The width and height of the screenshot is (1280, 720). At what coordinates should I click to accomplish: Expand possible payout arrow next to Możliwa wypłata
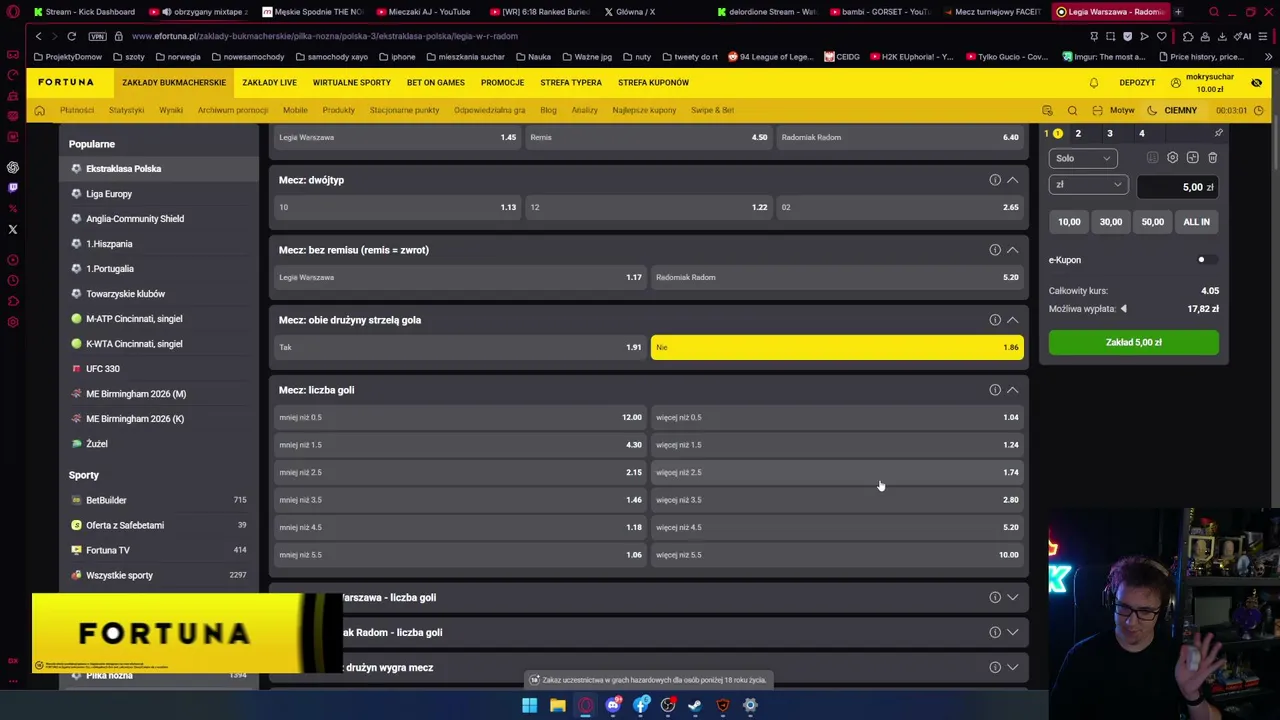pos(1123,309)
